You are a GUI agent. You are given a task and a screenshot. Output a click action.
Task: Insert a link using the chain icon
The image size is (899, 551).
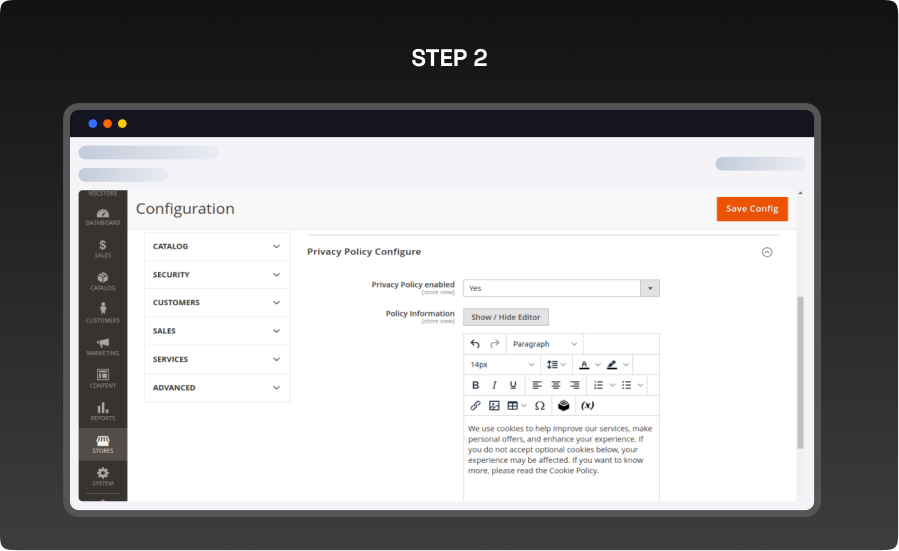tap(475, 405)
